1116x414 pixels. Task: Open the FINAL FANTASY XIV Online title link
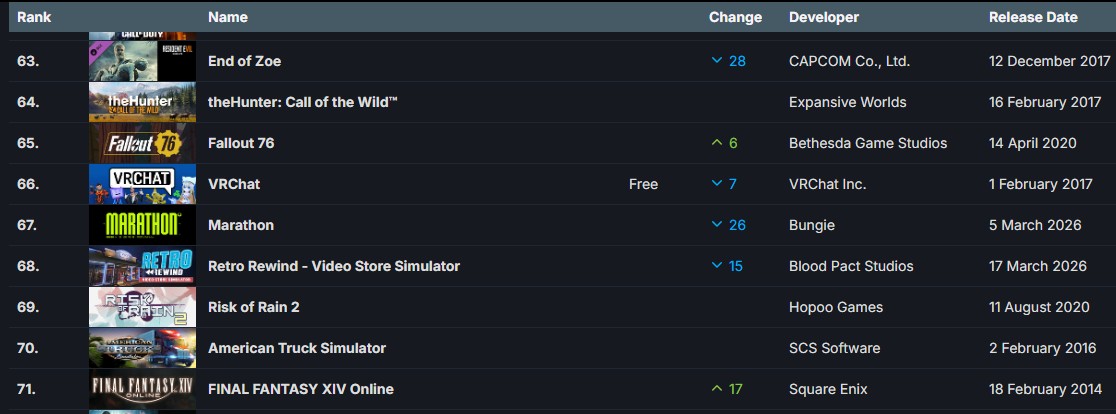tap(300, 389)
